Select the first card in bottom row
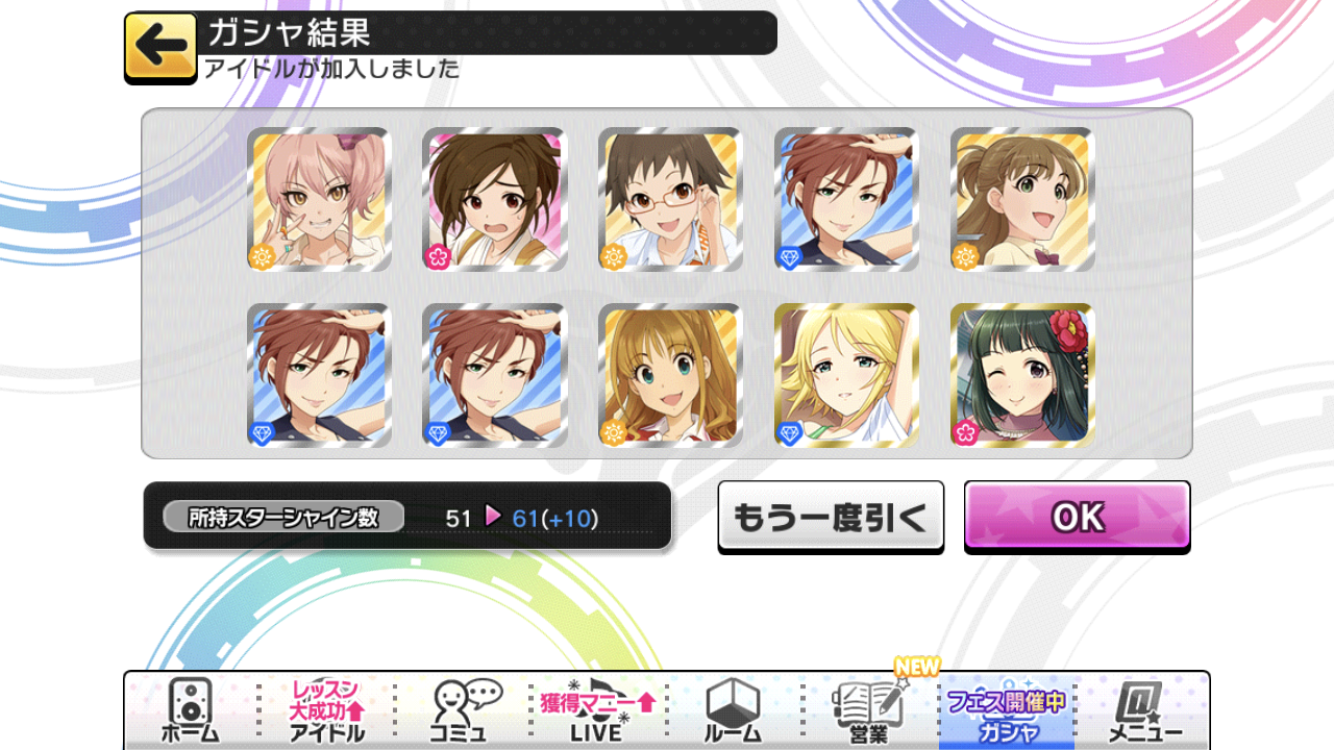The image size is (1334, 750). tap(319, 376)
